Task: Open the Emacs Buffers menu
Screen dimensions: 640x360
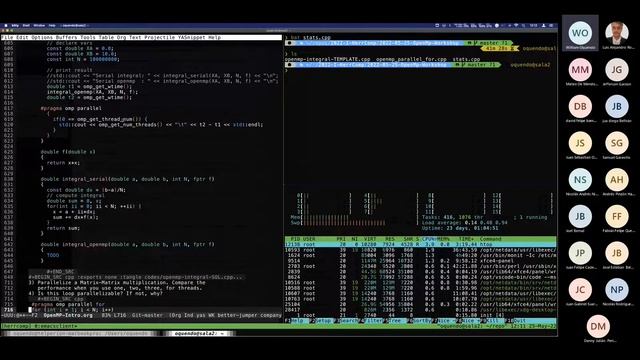Action: (x=66, y=37)
